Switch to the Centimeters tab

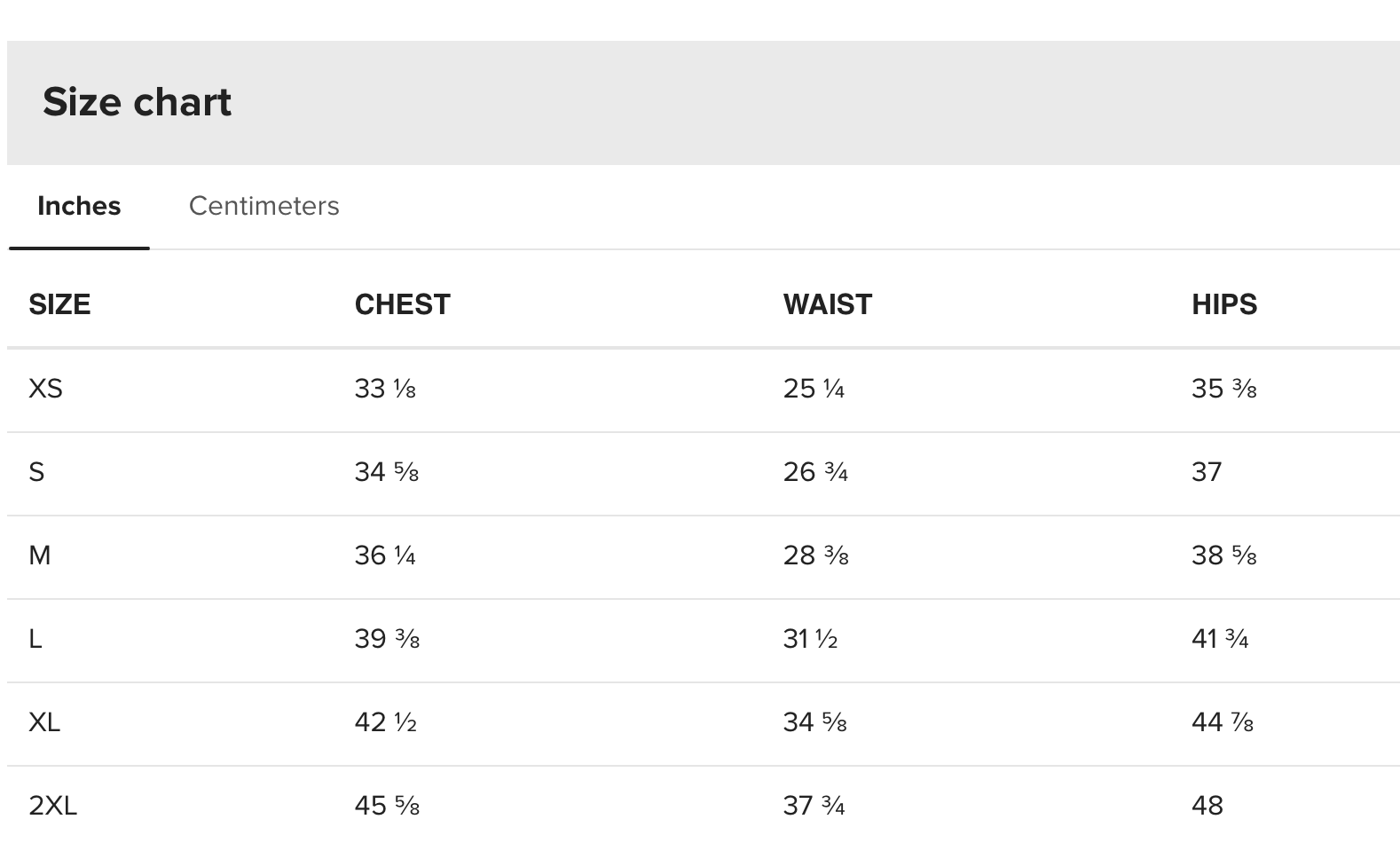[x=263, y=206]
